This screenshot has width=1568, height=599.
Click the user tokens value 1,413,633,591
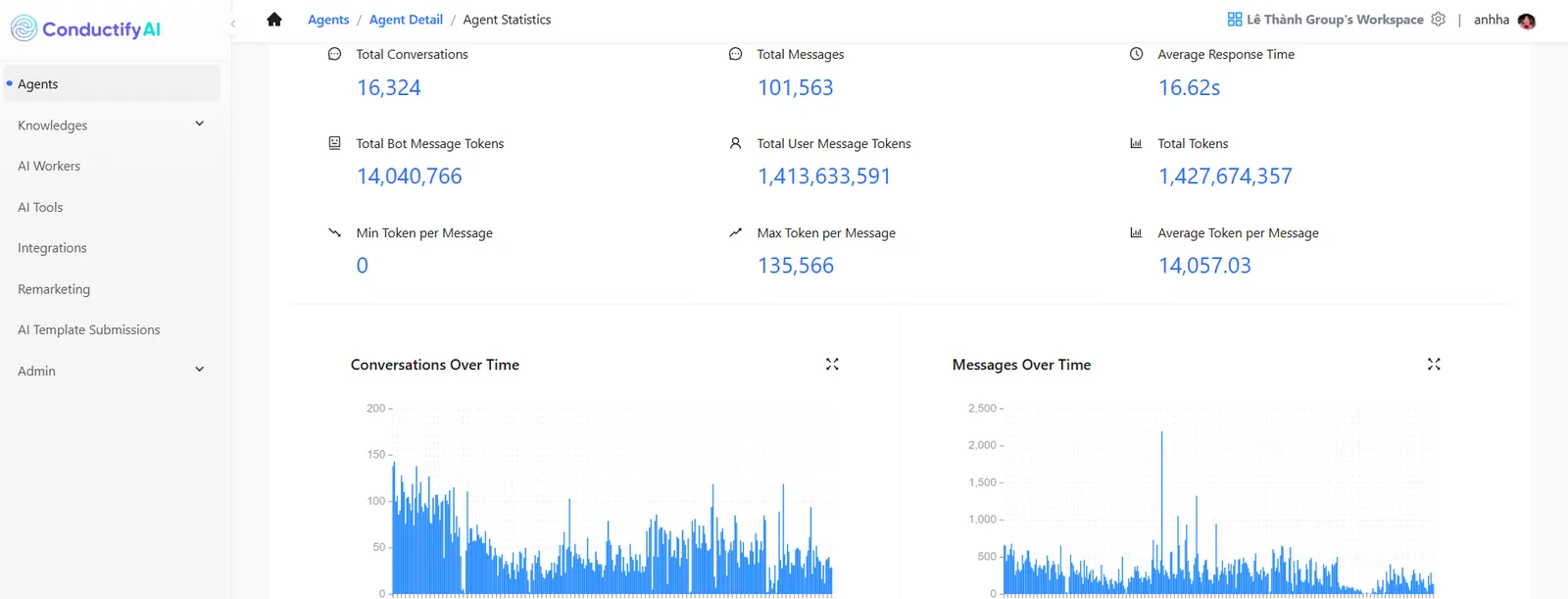[824, 176]
